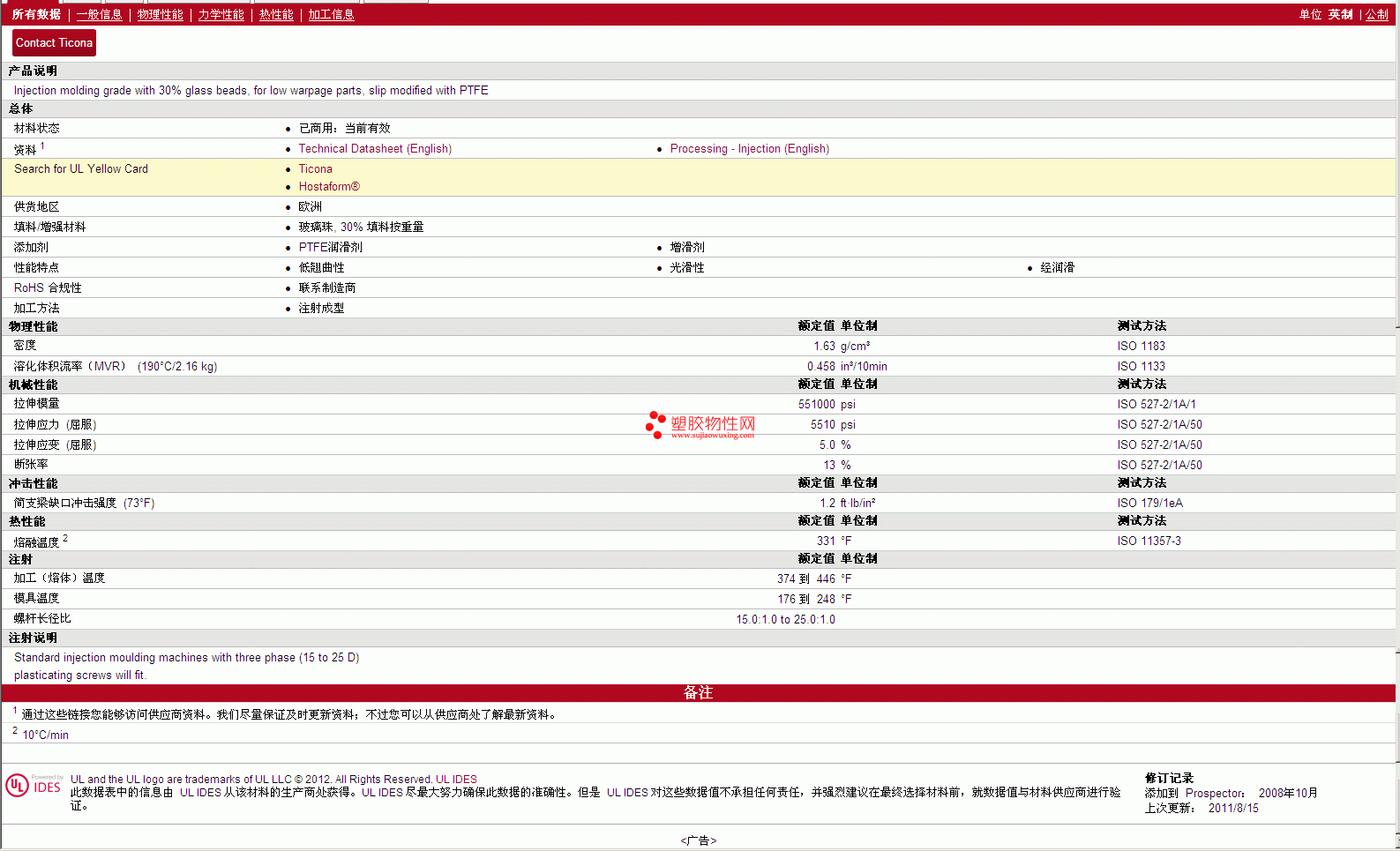Open the 一般信息 tab
Screen dimensions: 1400x851
(x=99, y=14)
